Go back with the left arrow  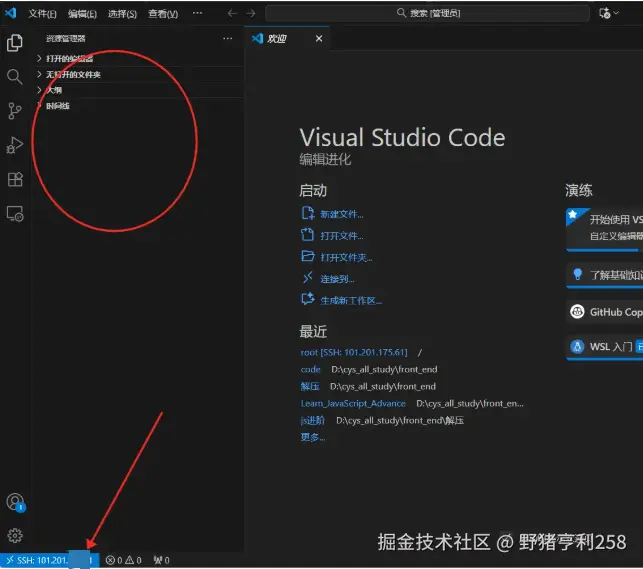click(x=232, y=14)
